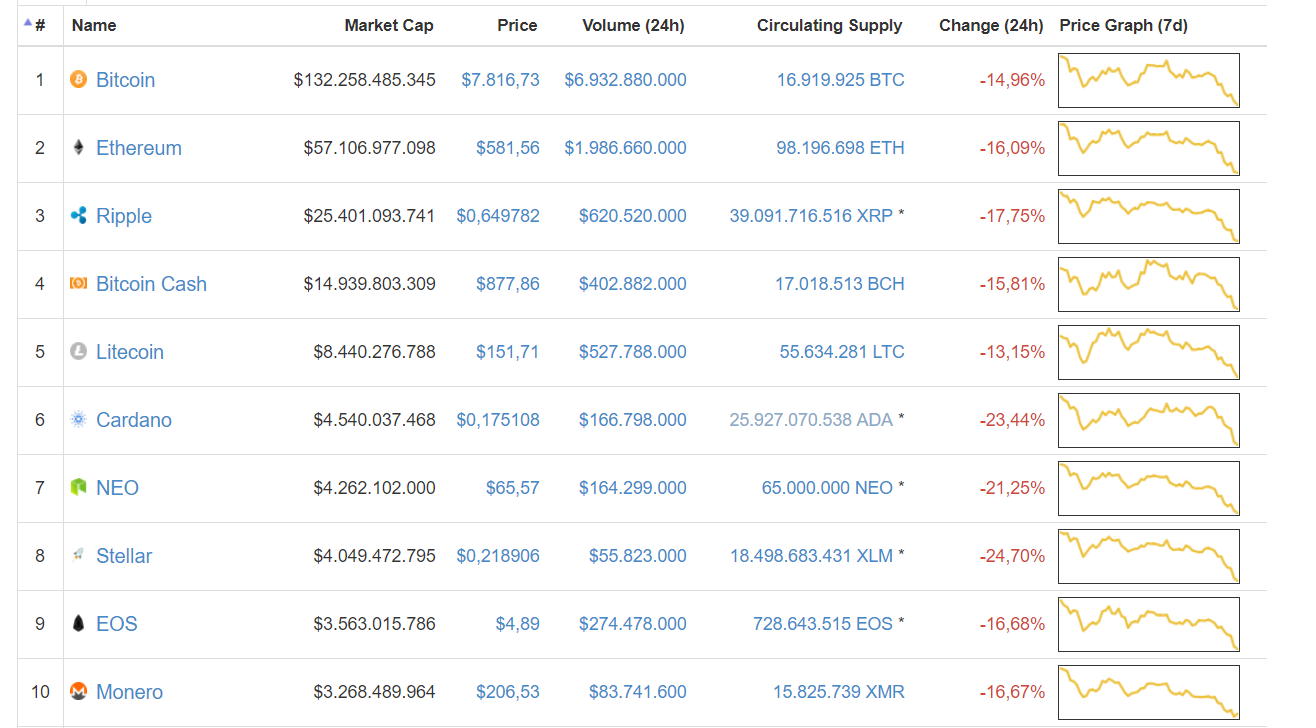Image resolution: width=1316 pixels, height=728 pixels.
Task: Click the Ripple logo icon
Action: click(79, 215)
